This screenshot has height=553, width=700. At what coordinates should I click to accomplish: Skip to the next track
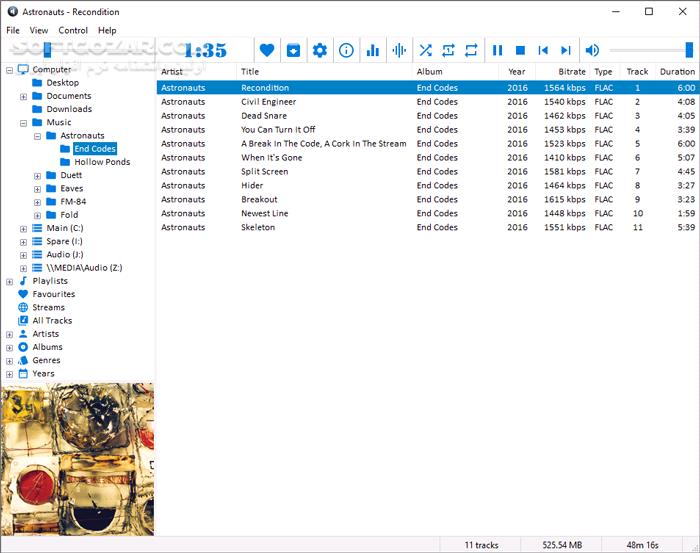click(x=566, y=50)
